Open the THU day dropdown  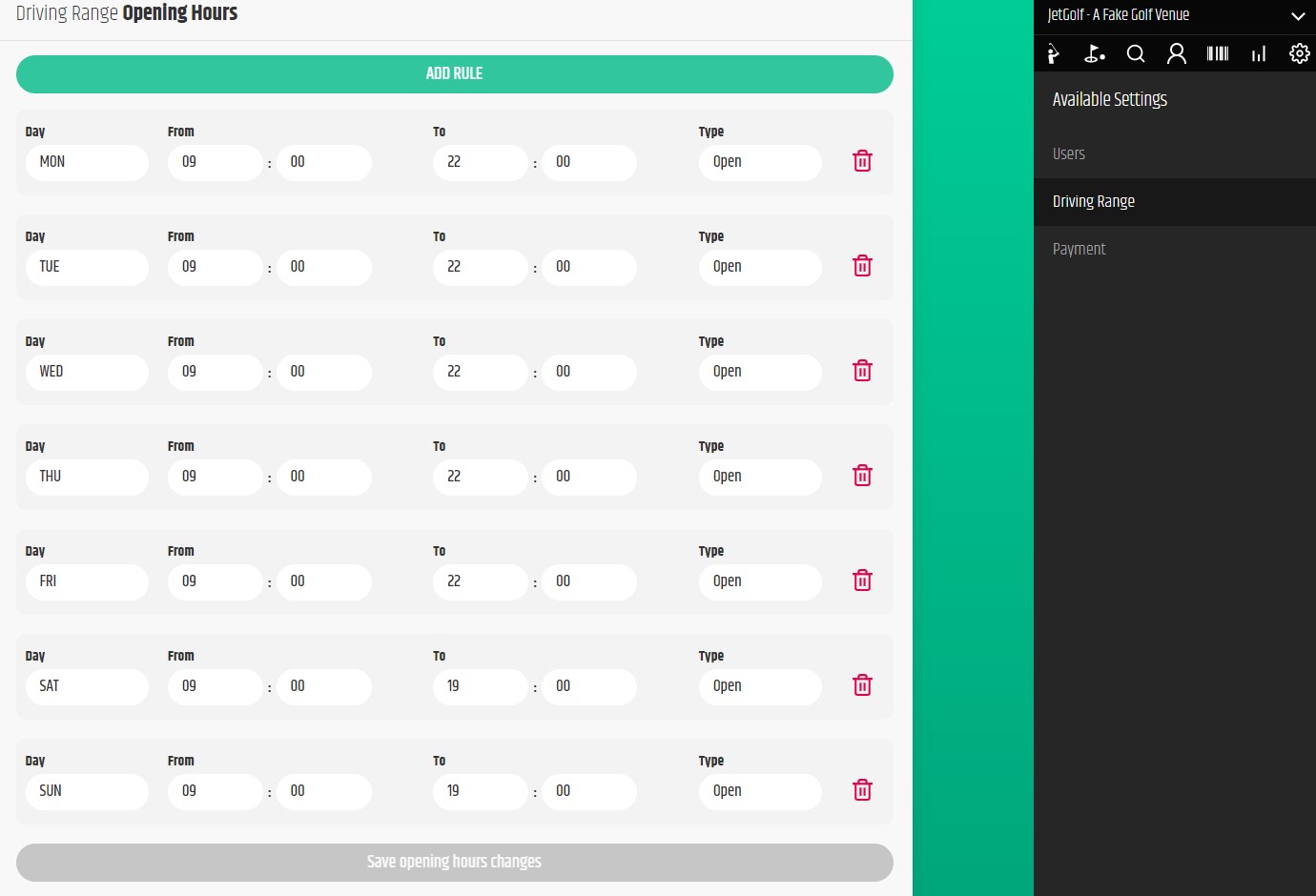point(87,477)
